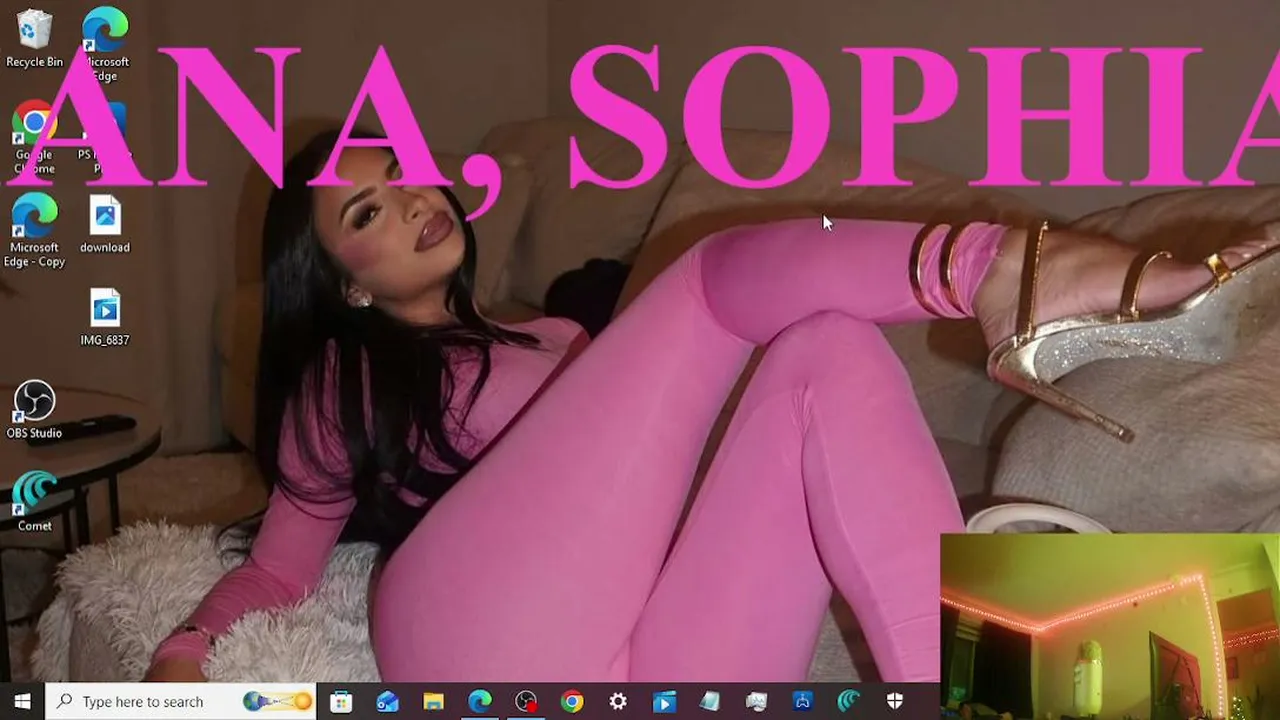Open the Microsoft Edge desktop shortcut
This screenshot has width=1280, height=720.
tap(105, 44)
